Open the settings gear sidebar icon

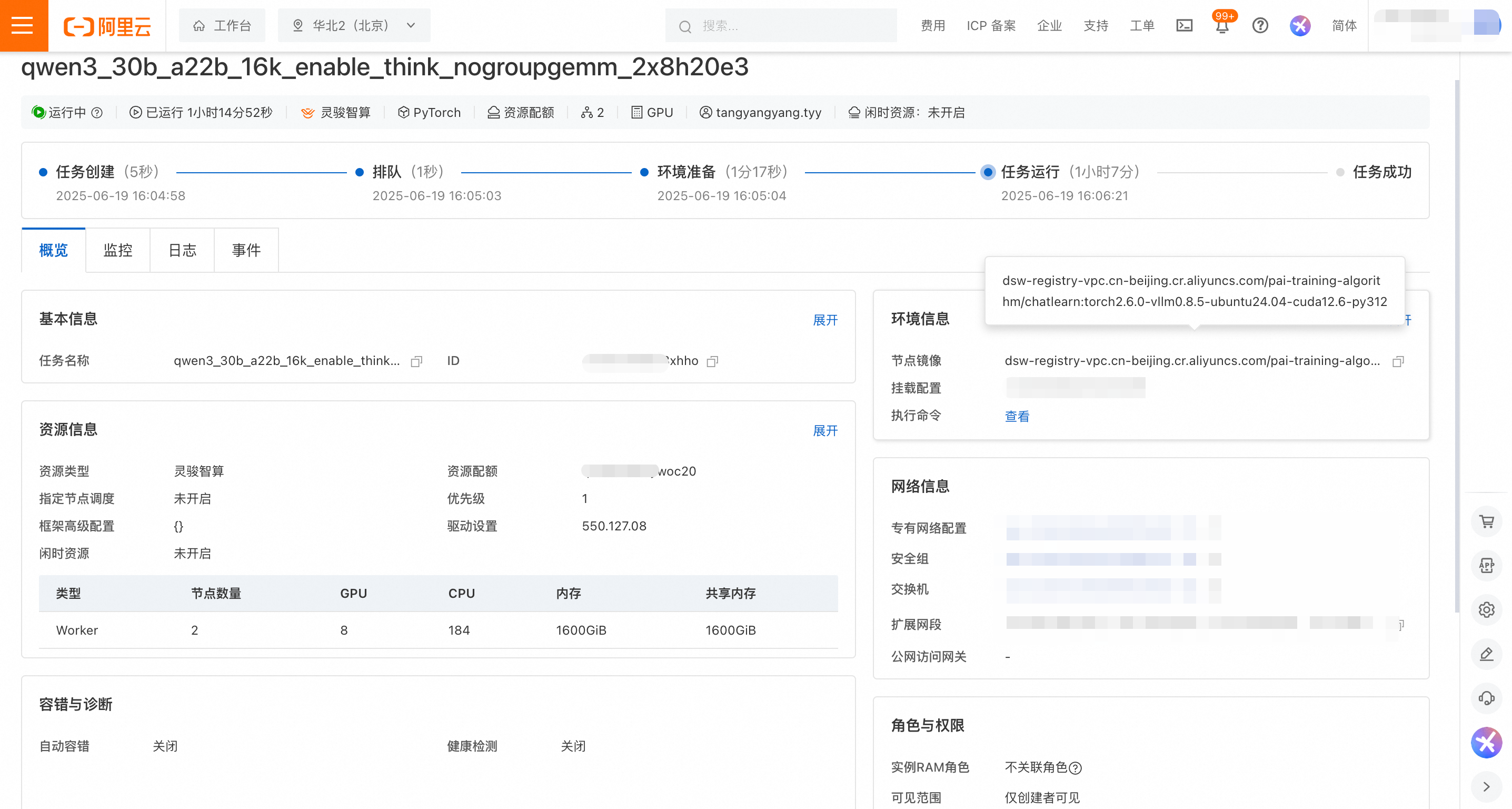click(x=1486, y=609)
